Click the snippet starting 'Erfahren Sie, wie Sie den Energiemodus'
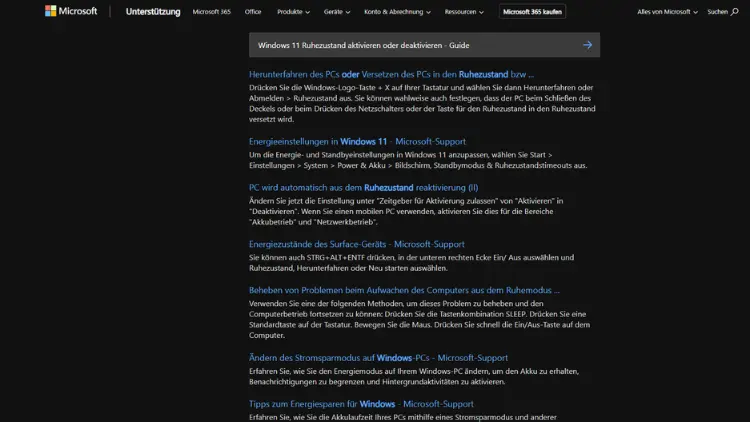 414,377
